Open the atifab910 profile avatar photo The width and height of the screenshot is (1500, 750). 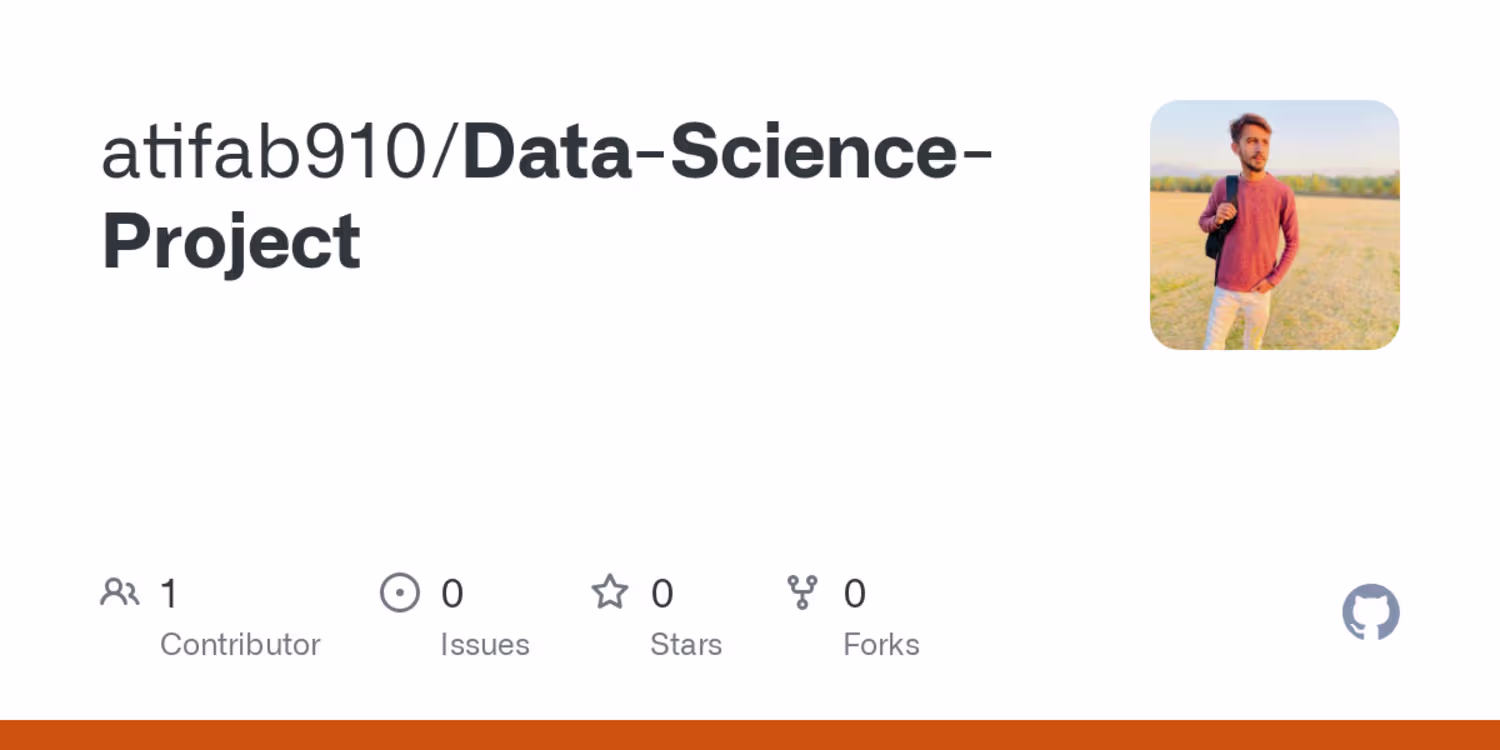1275,225
